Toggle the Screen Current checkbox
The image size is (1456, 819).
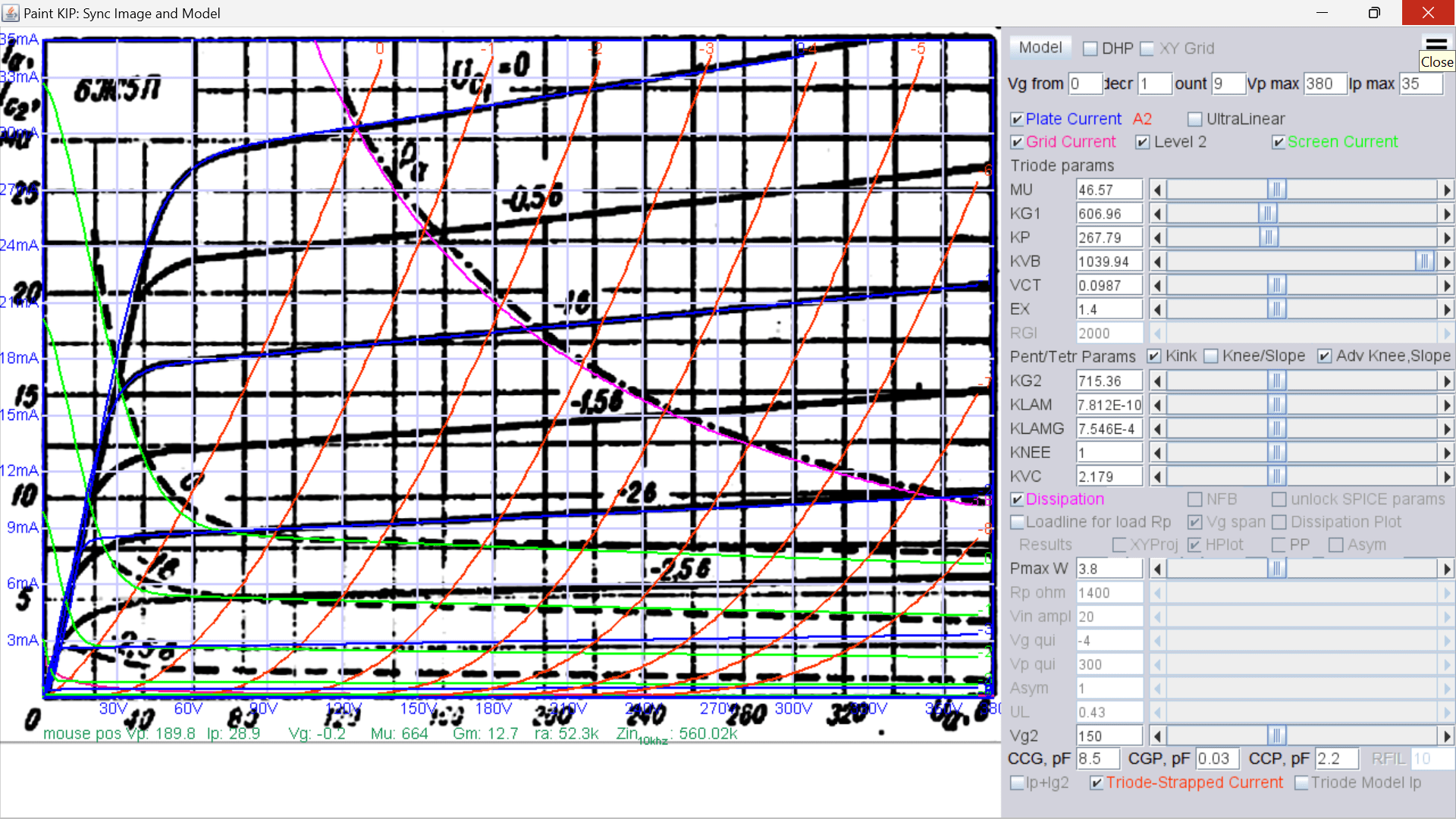1278,143
